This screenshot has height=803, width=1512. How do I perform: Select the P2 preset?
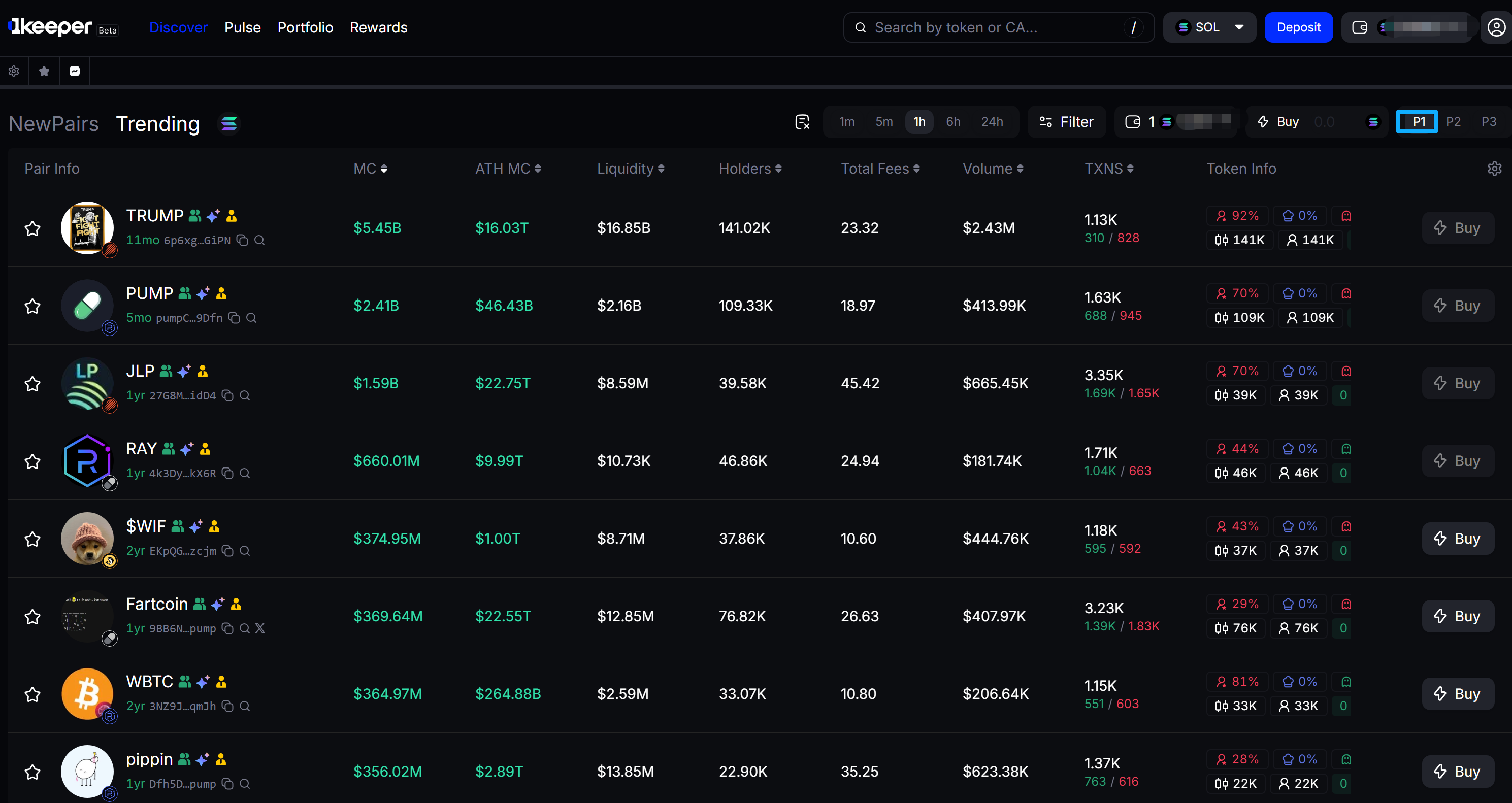[x=1453, y=122]
